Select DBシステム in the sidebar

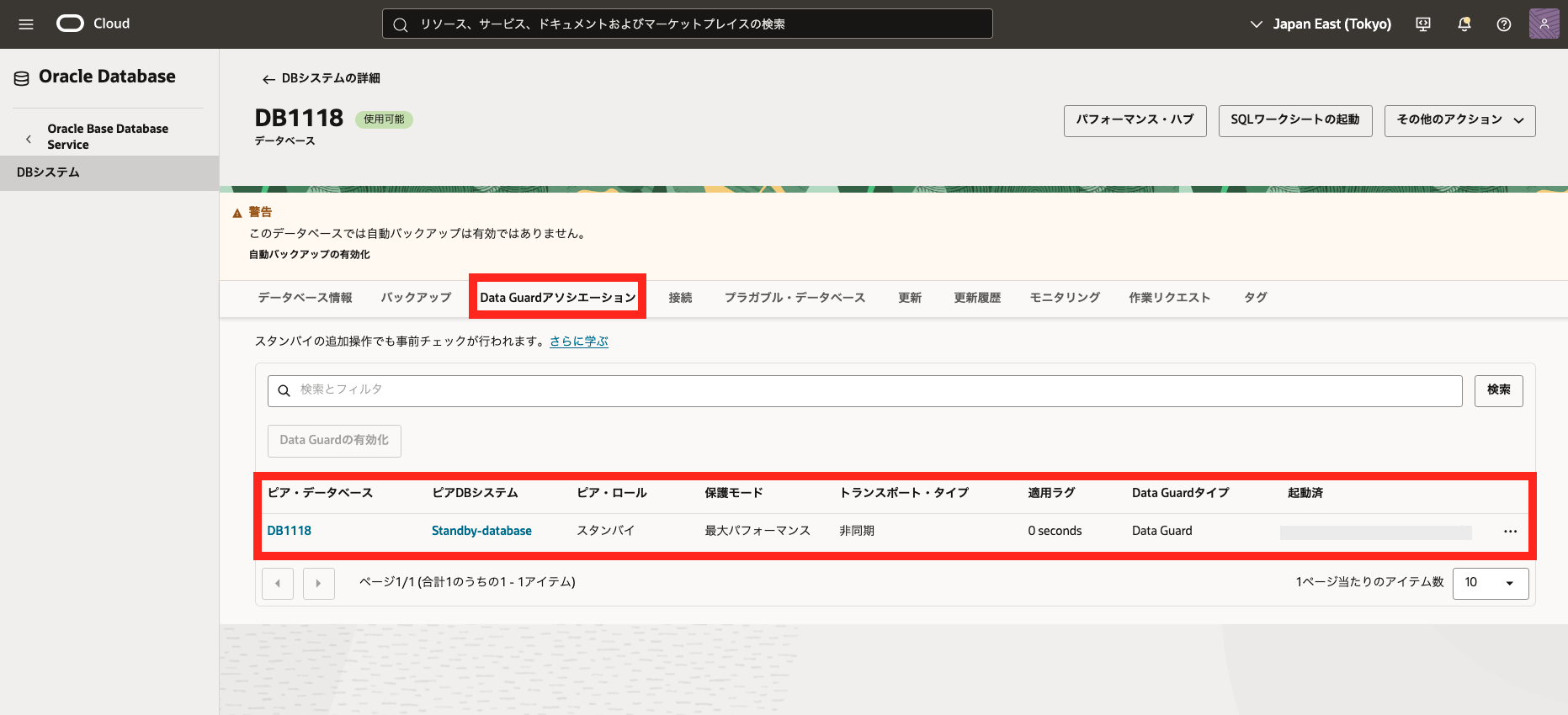point(49,172)
